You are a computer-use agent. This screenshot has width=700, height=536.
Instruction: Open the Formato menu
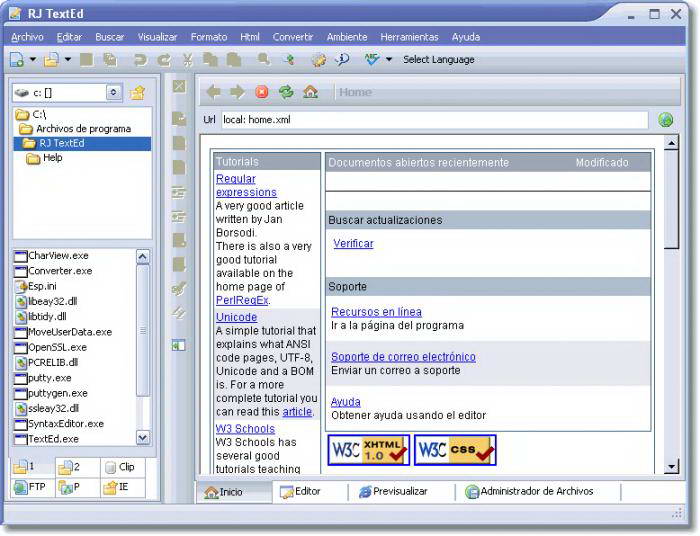click(x=208, y=37)
